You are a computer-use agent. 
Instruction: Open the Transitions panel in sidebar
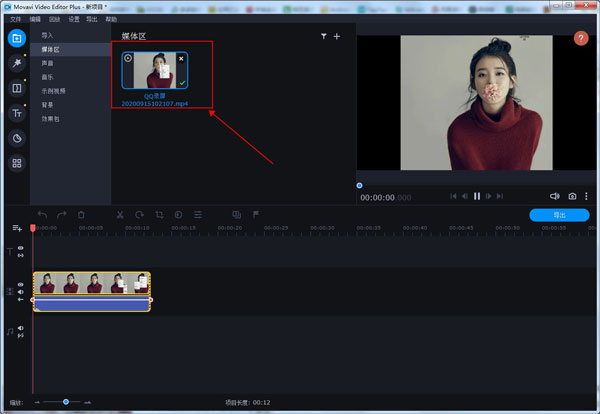click(x=16, y=88)
